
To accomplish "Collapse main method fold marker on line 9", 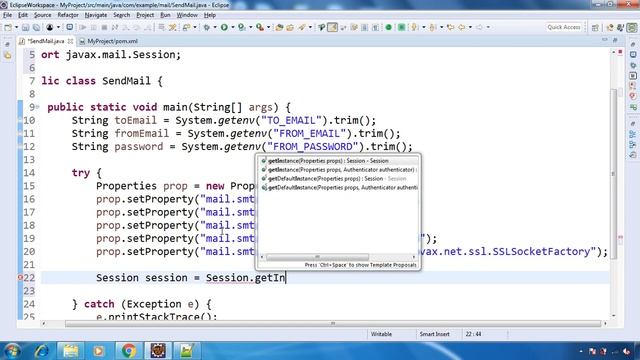I will tap(37, 107).
